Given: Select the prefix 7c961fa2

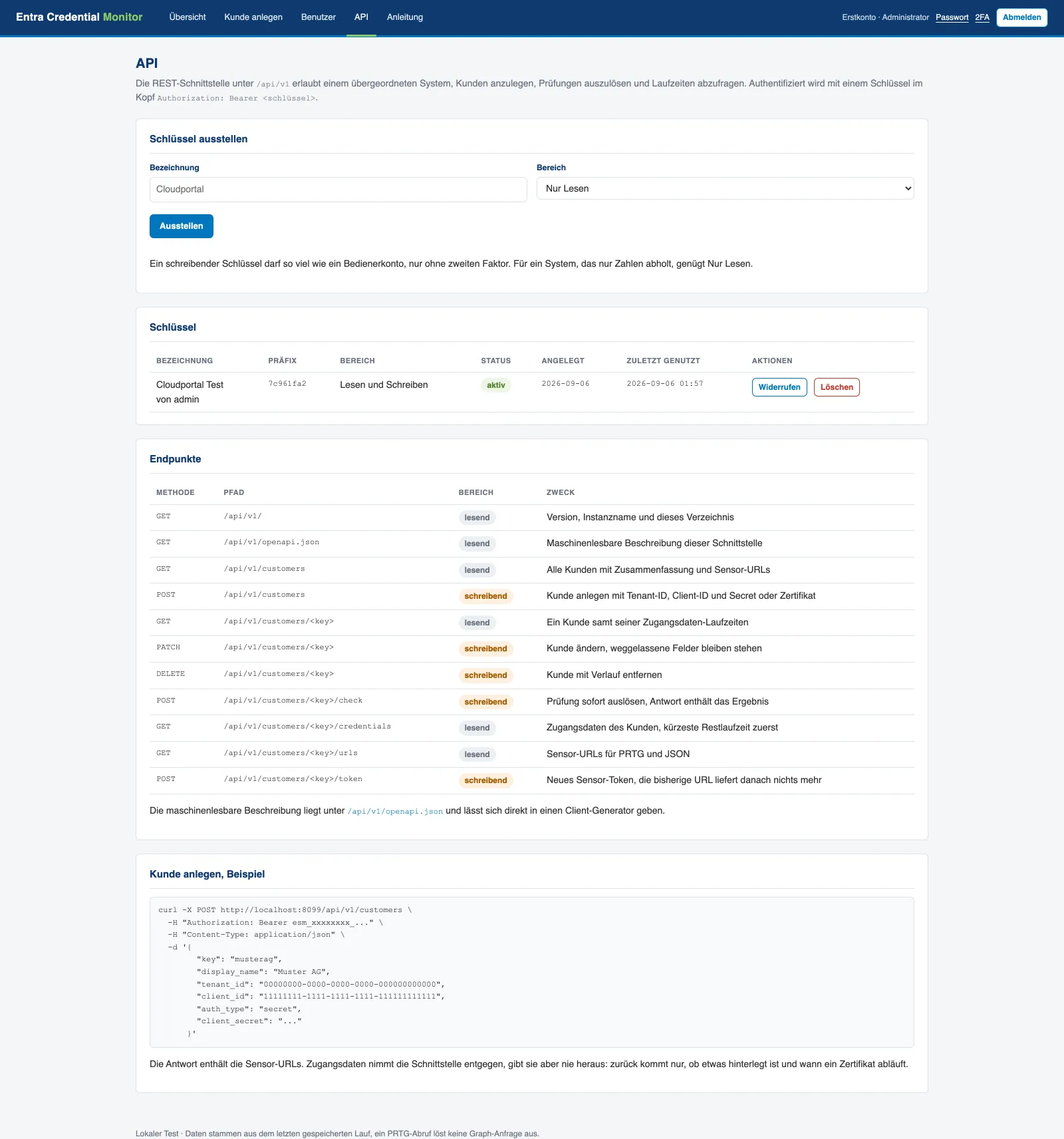Looking at the screenshot, I should 287,384.
